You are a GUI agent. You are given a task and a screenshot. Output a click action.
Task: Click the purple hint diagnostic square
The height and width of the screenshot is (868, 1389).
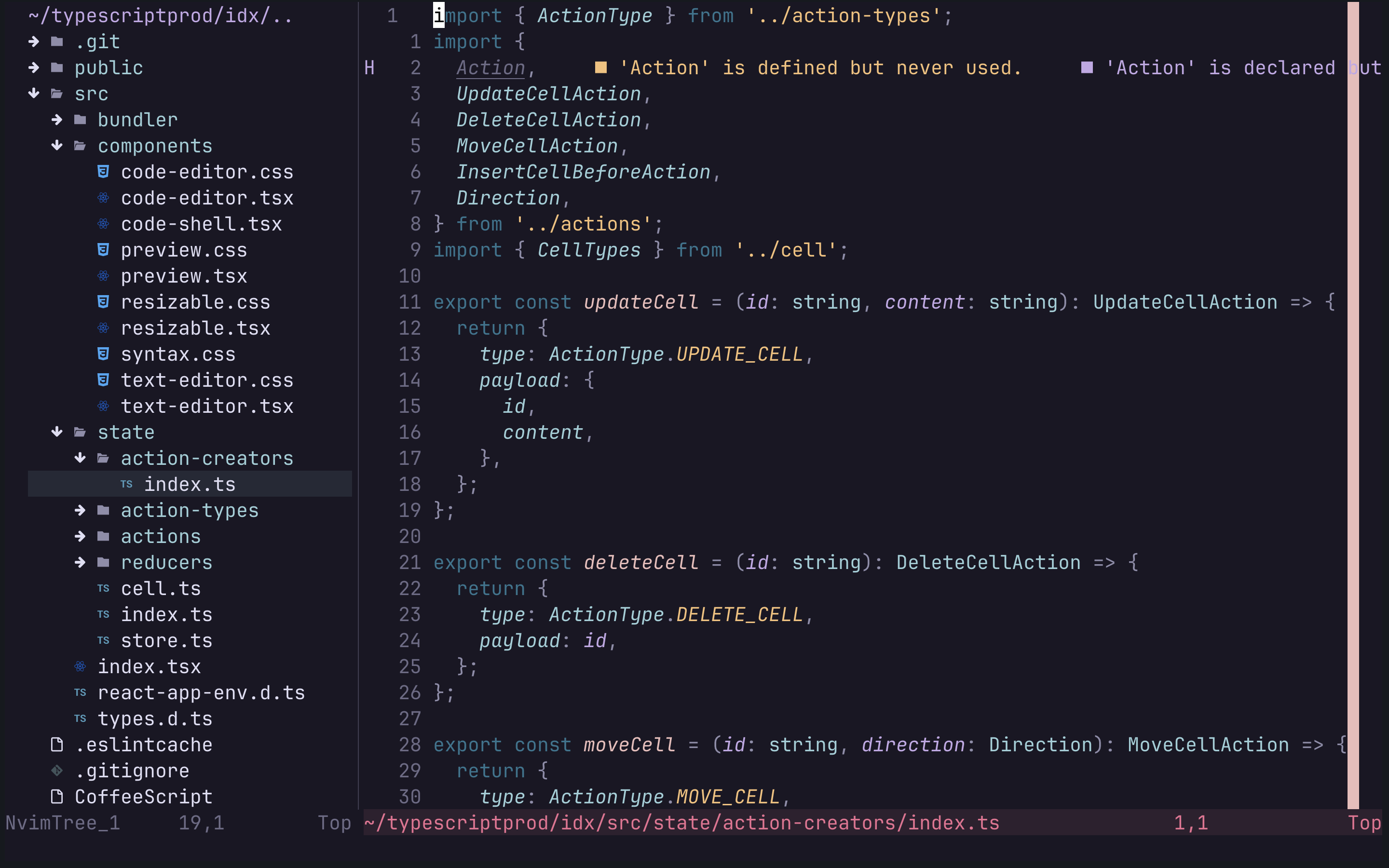1087,68
